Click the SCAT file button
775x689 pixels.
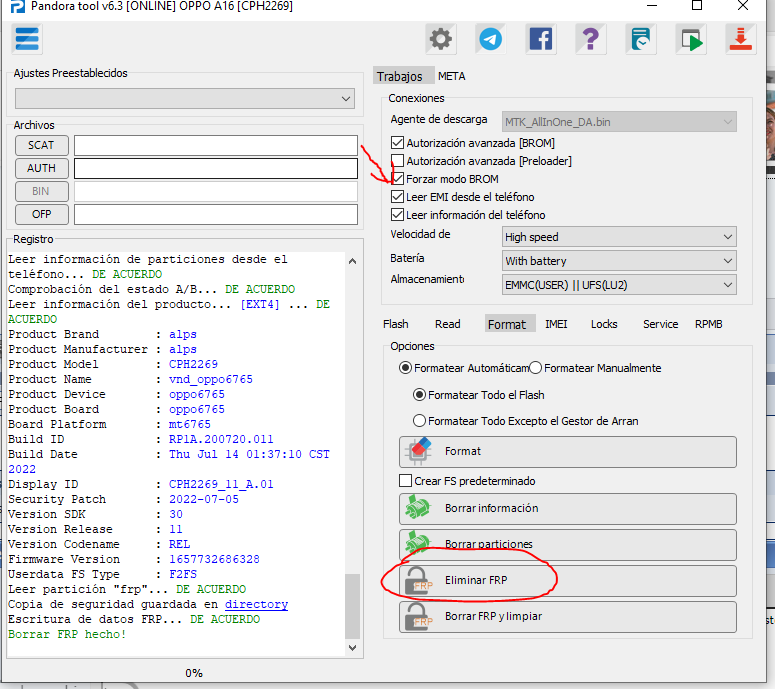(42, 145)
